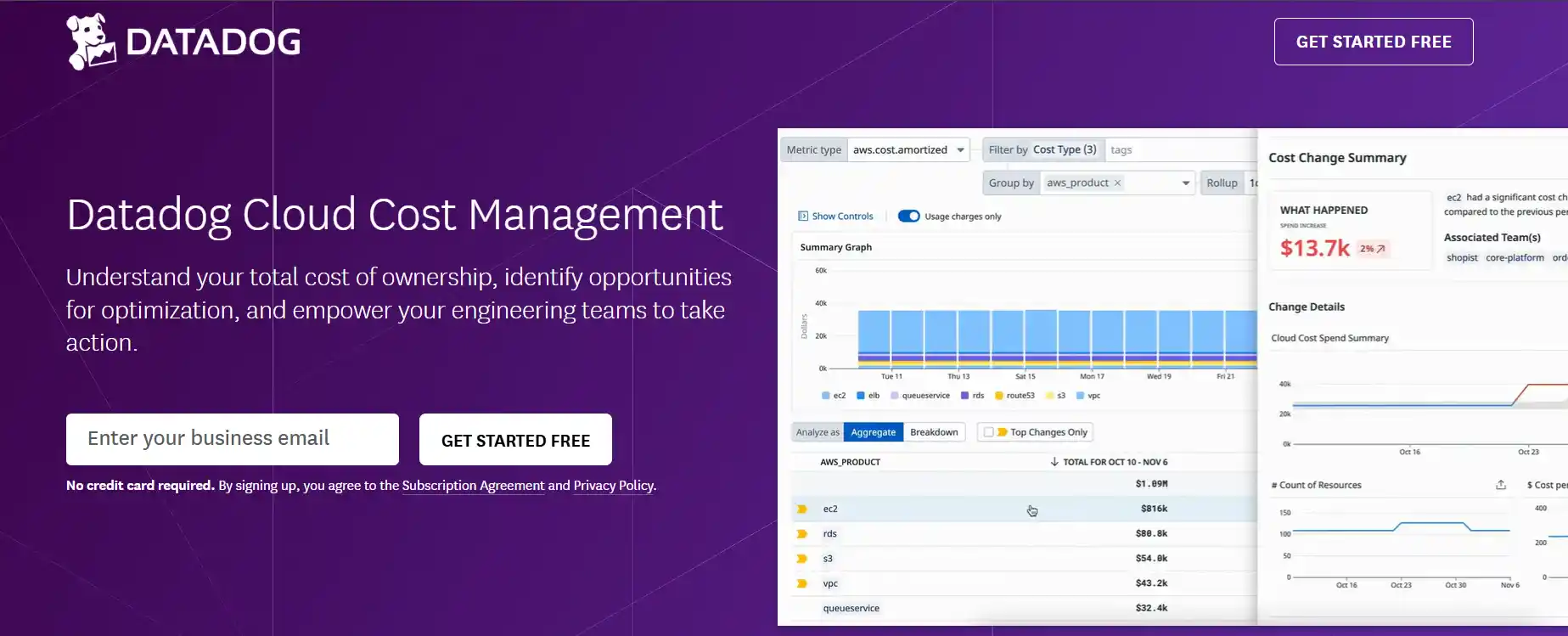Click the Summary Graph bar chart
Image resolution: width=1568 pixels, height=636 pixels.
(x=1057, y=339)
